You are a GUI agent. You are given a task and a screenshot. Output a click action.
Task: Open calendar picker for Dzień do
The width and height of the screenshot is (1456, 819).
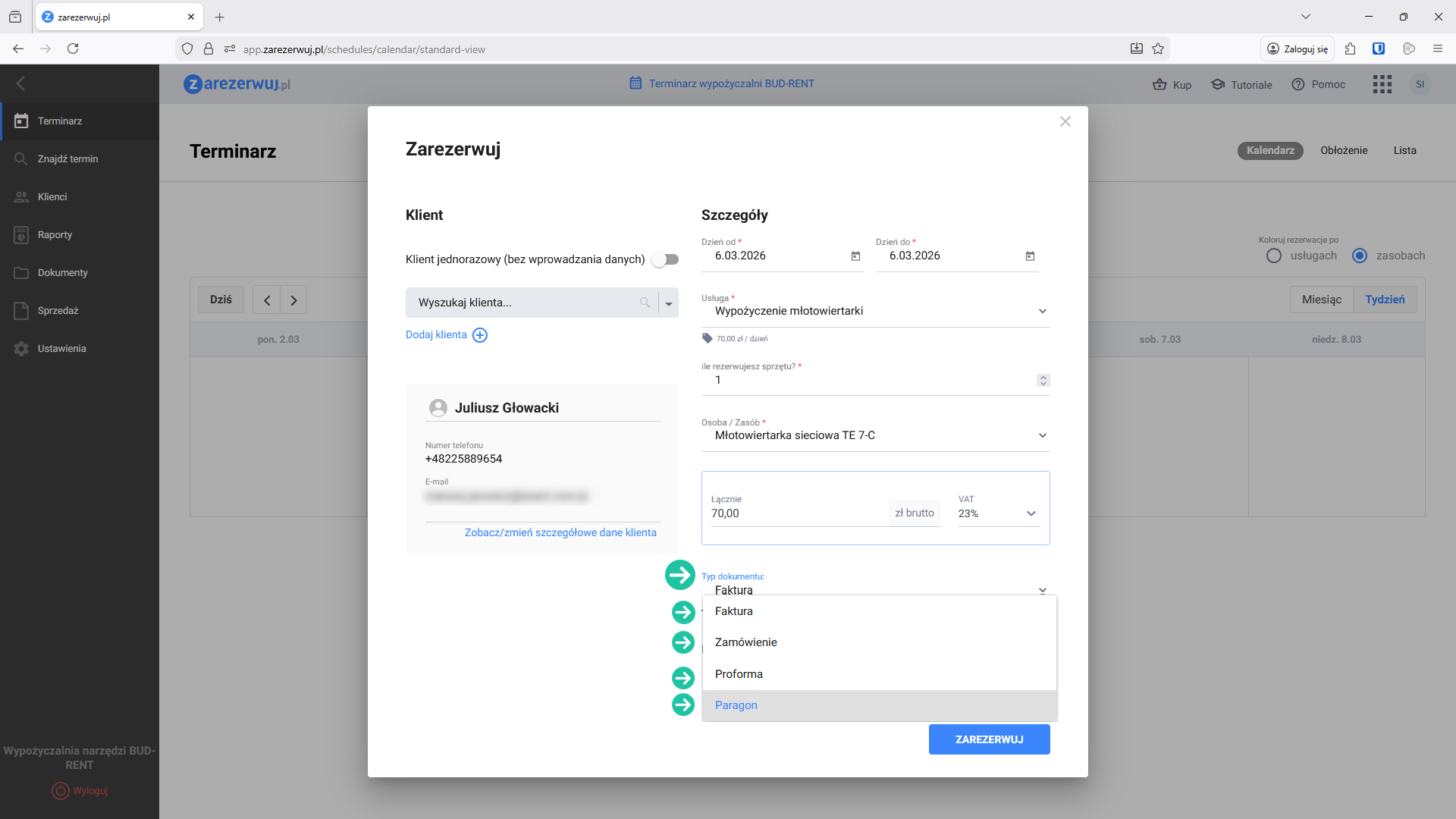[x=1030, y=256]
